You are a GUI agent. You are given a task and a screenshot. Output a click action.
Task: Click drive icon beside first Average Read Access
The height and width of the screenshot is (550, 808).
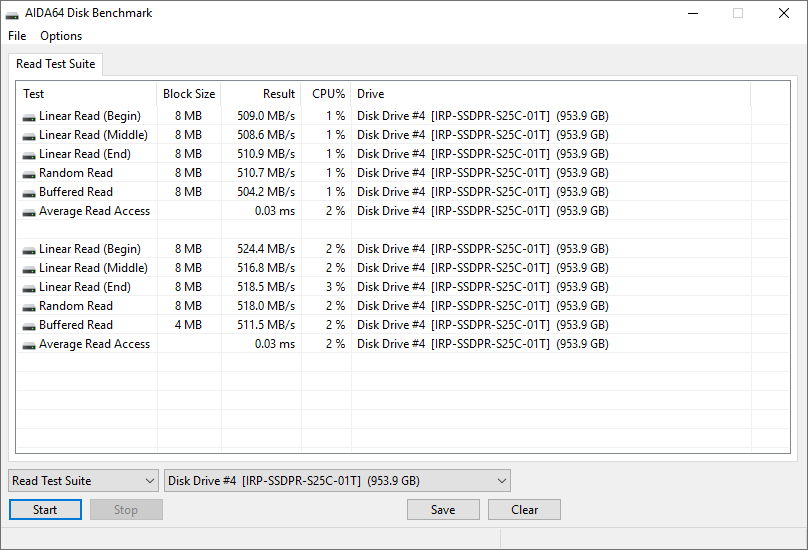29,211
